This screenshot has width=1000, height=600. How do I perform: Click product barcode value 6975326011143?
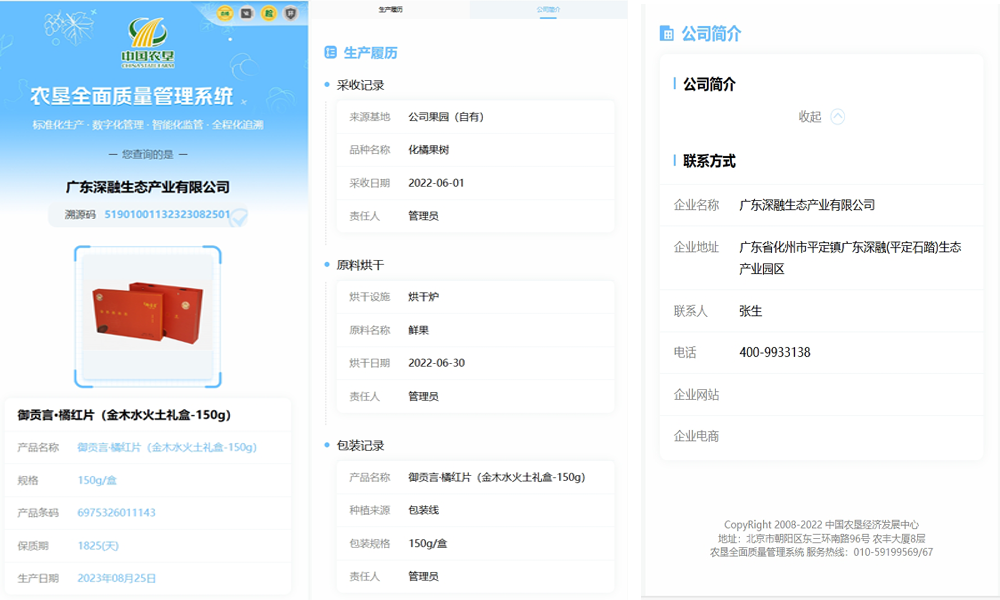click(x=116, y=513)
